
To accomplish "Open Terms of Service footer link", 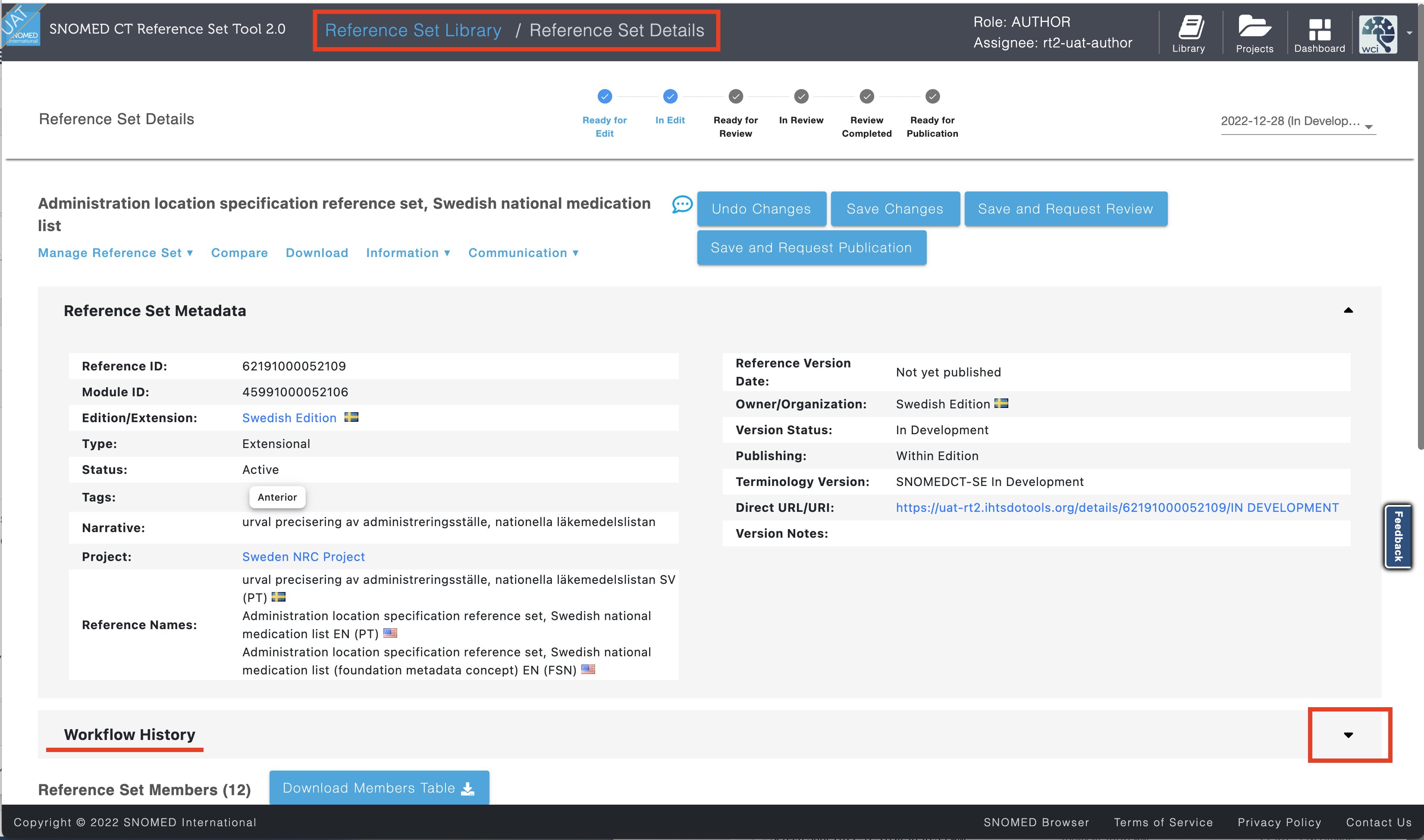I will coord(1163,822).
